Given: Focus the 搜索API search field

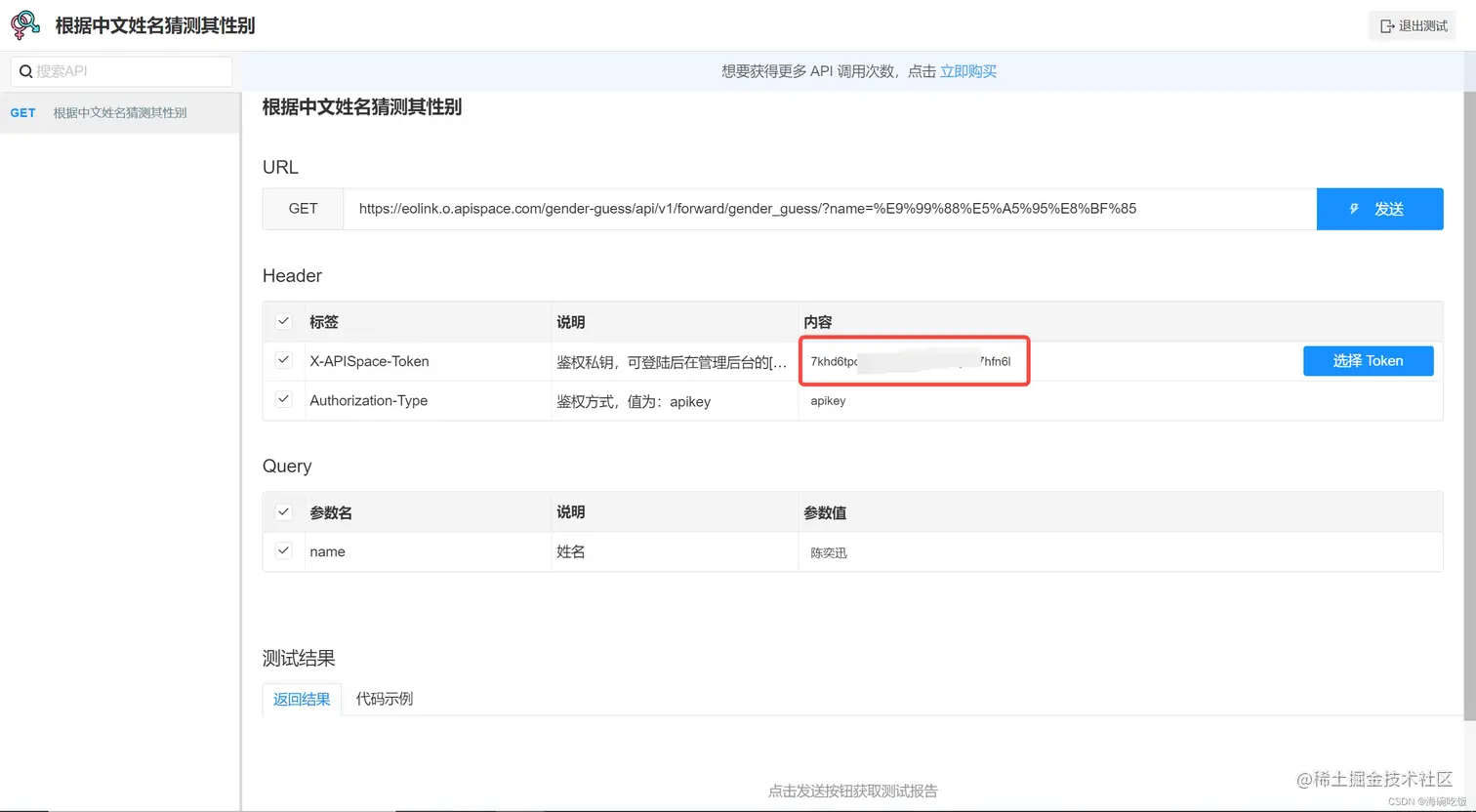Looking at the screenshot, I should 122,71.
